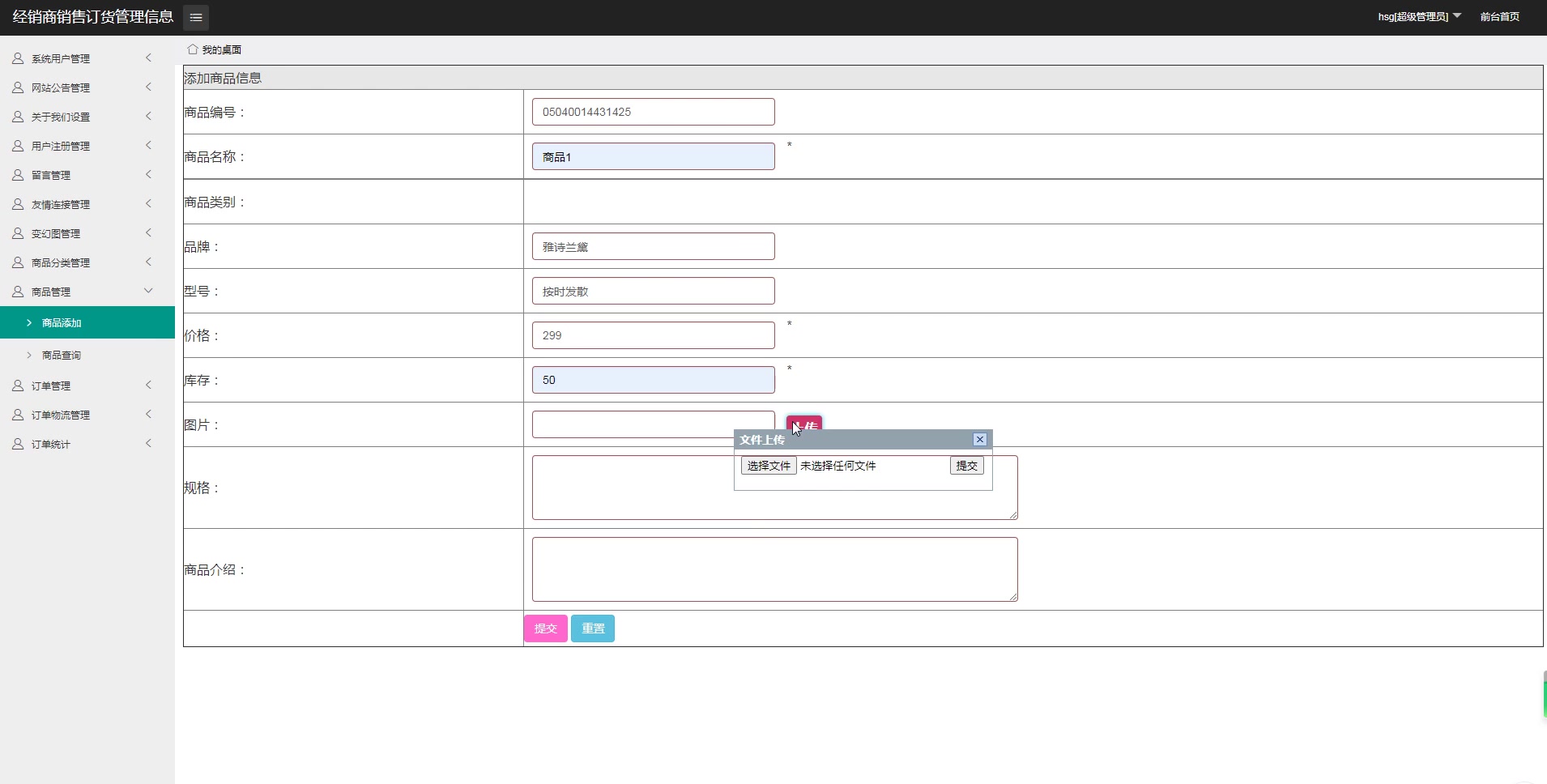
Task: Click 选择文件 in the upload dialog
Action: tap(767, 466)
